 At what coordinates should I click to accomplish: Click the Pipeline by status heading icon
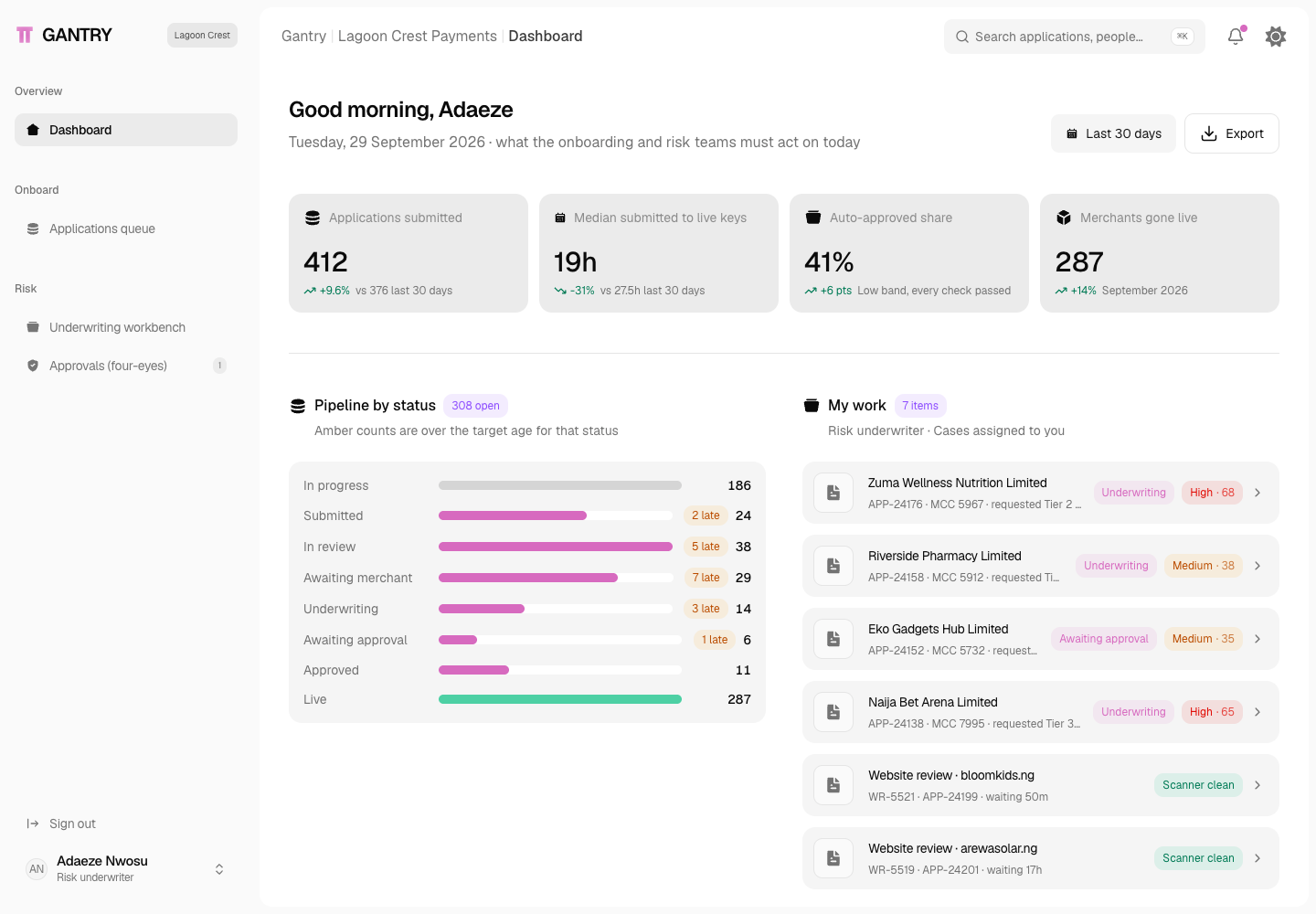pyautogui.click(x=298, y=406)
